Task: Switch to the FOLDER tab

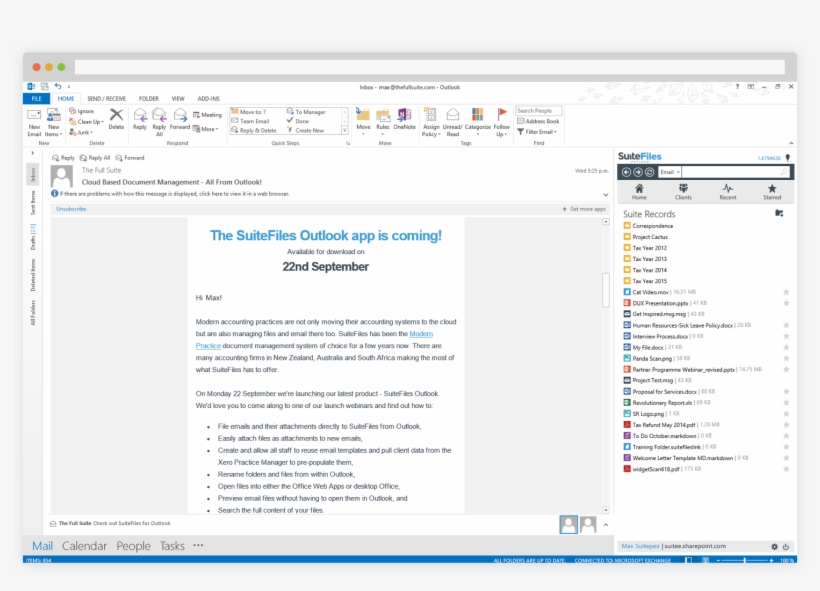Action: click(x=149, y=98)
